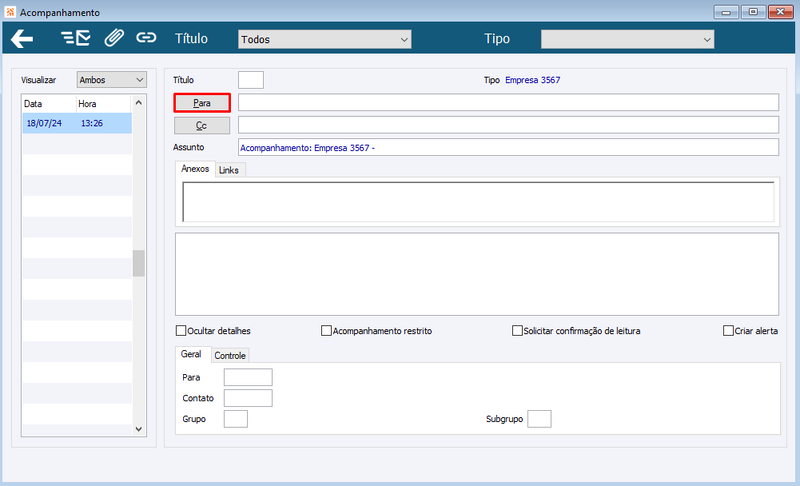This screenshot has width=800, height=486.
Task: Switch to the Anexos tab
Action: click(x=195, y=169)
